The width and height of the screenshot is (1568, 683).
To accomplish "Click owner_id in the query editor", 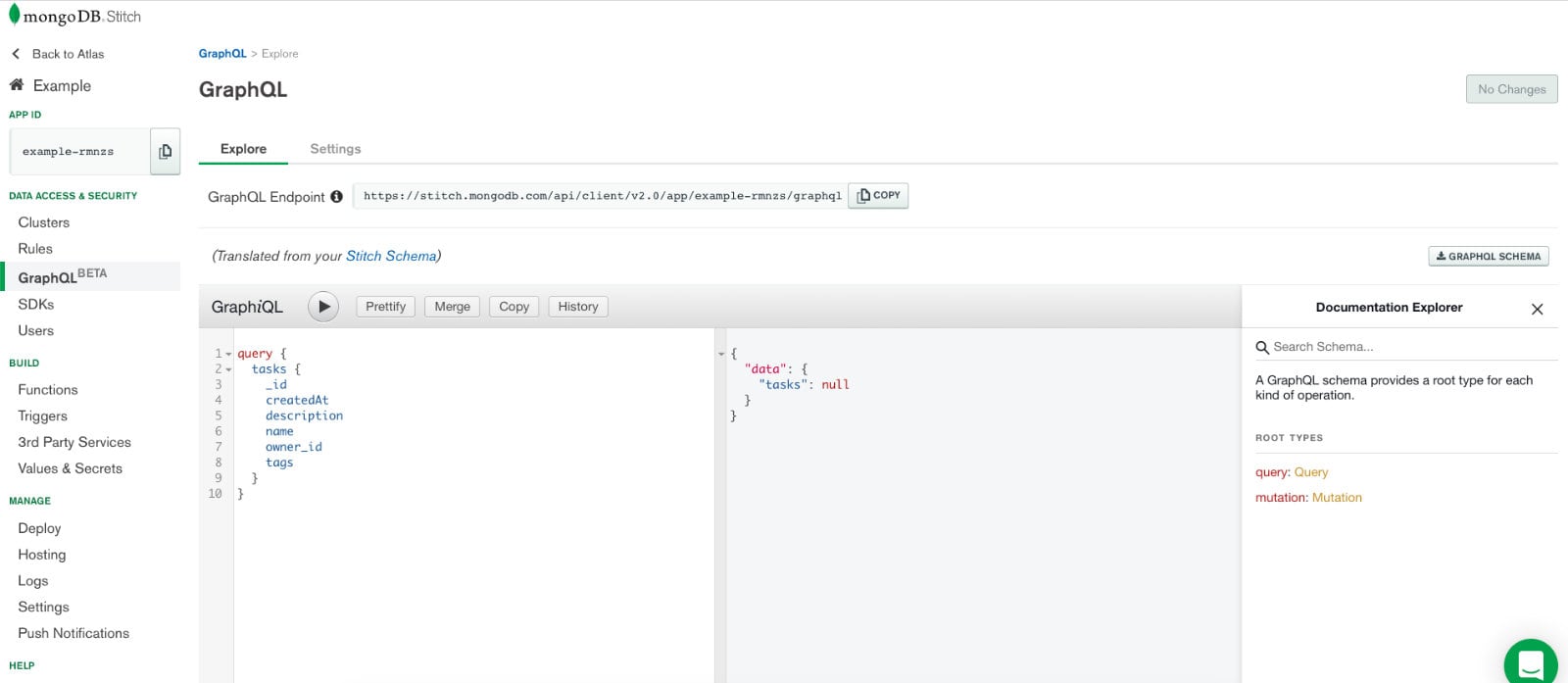I will pyautogui.click(x=294, y=447).
